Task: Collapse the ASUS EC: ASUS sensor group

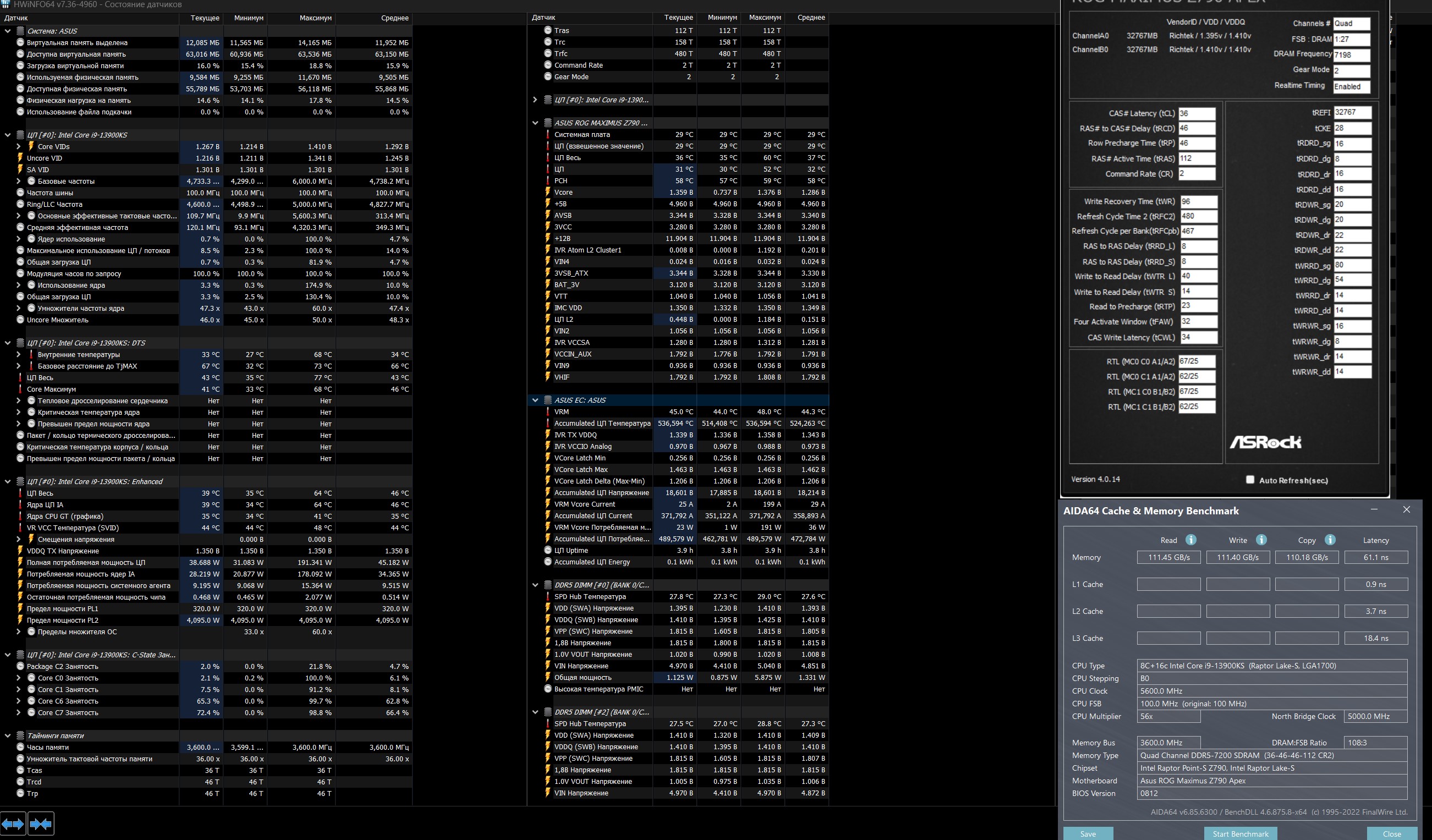Action: [535, 400]
